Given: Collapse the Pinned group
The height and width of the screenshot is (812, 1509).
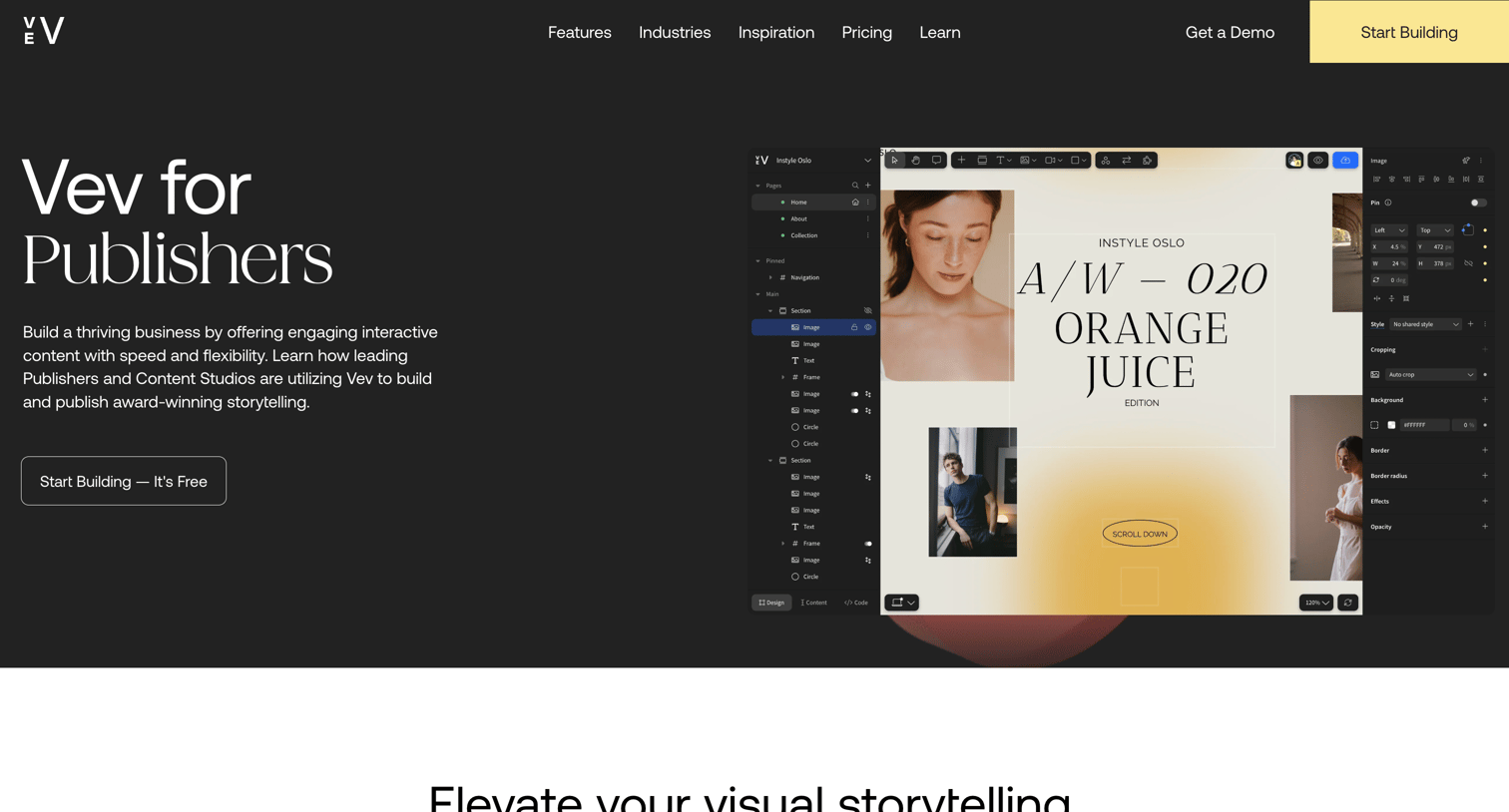Looking at the screenshot, I should tap(758, 261).
